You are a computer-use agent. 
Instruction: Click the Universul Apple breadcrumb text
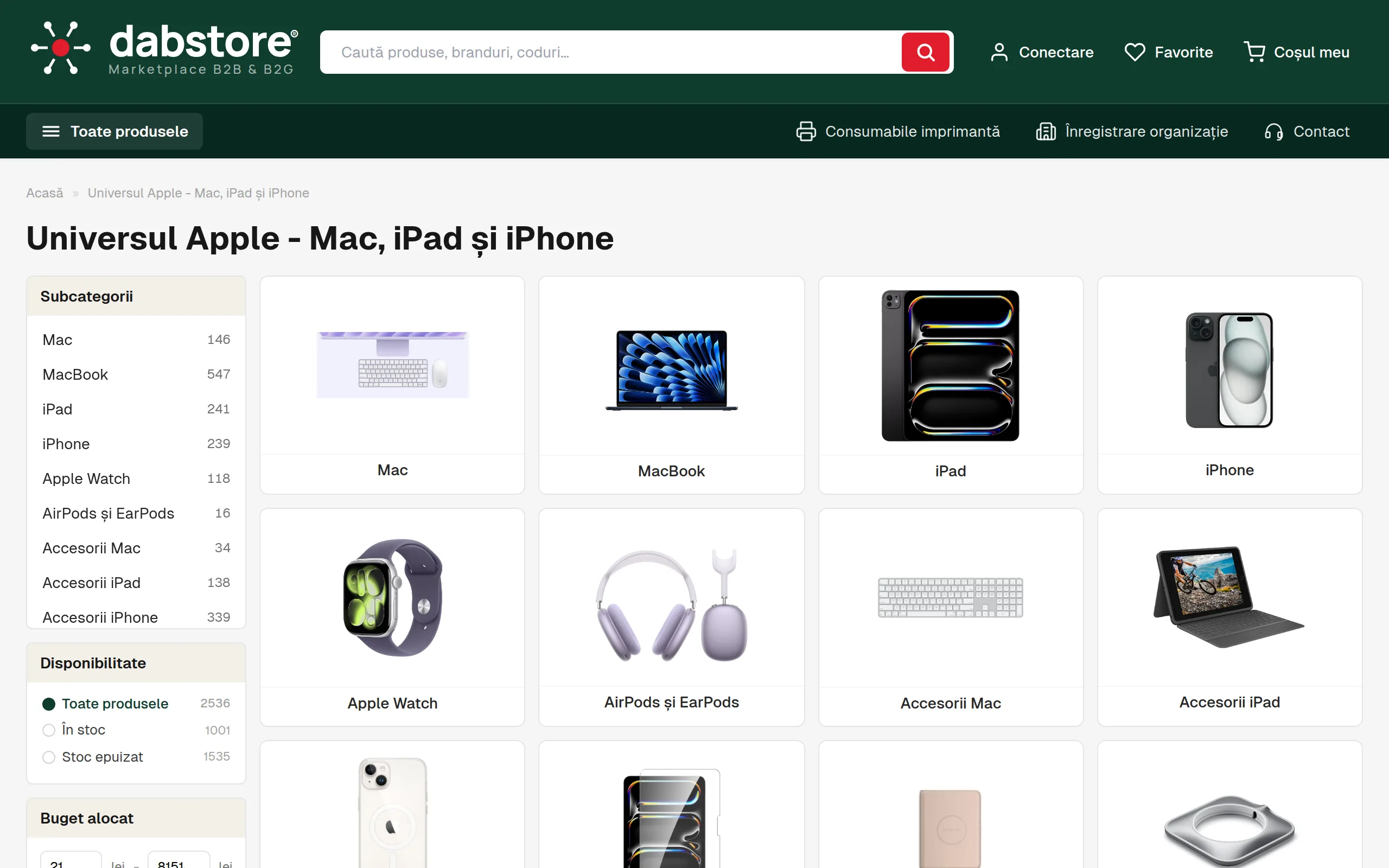[x=199, y=193]
